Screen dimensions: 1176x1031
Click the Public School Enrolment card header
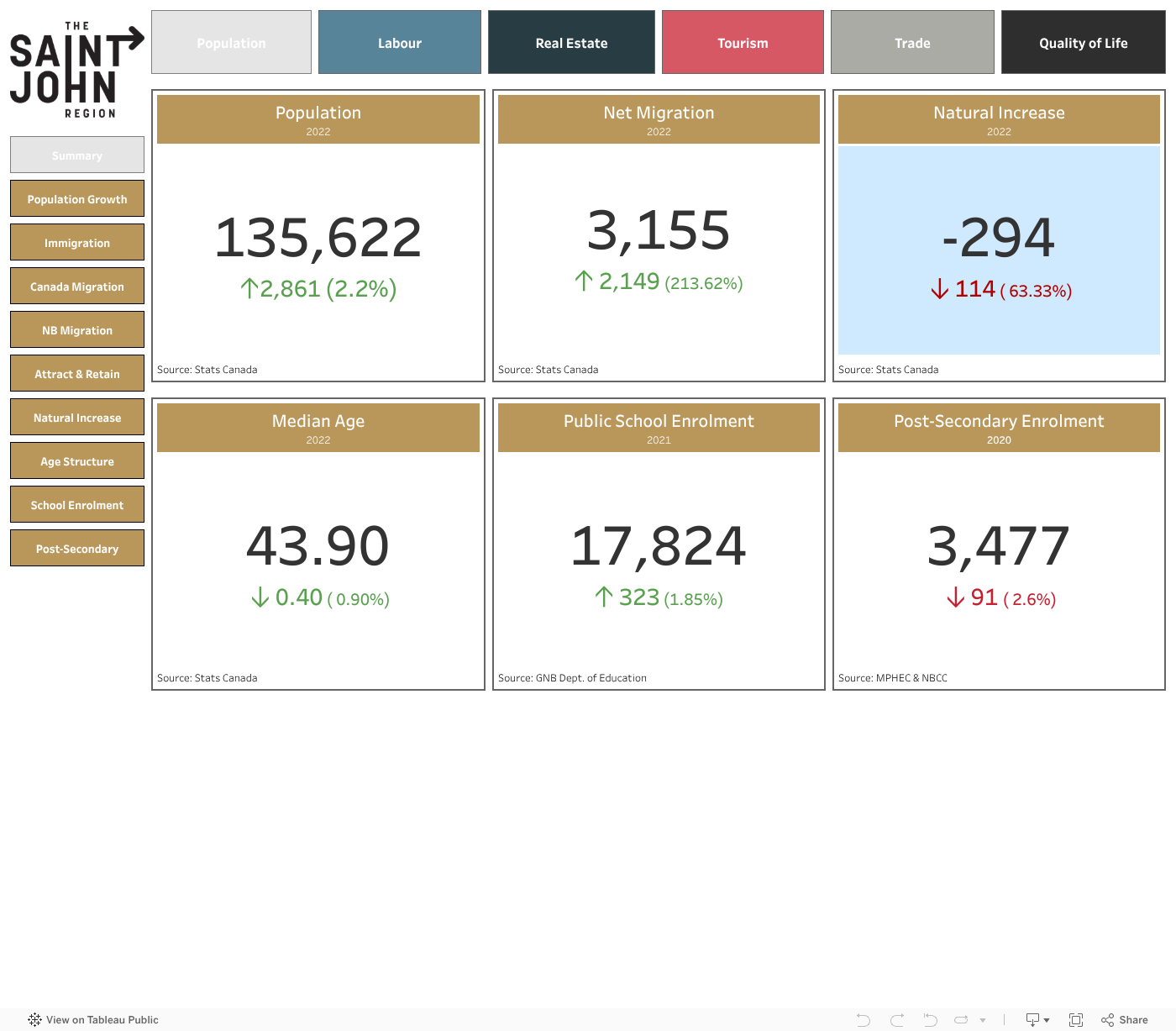pos(659,428)
